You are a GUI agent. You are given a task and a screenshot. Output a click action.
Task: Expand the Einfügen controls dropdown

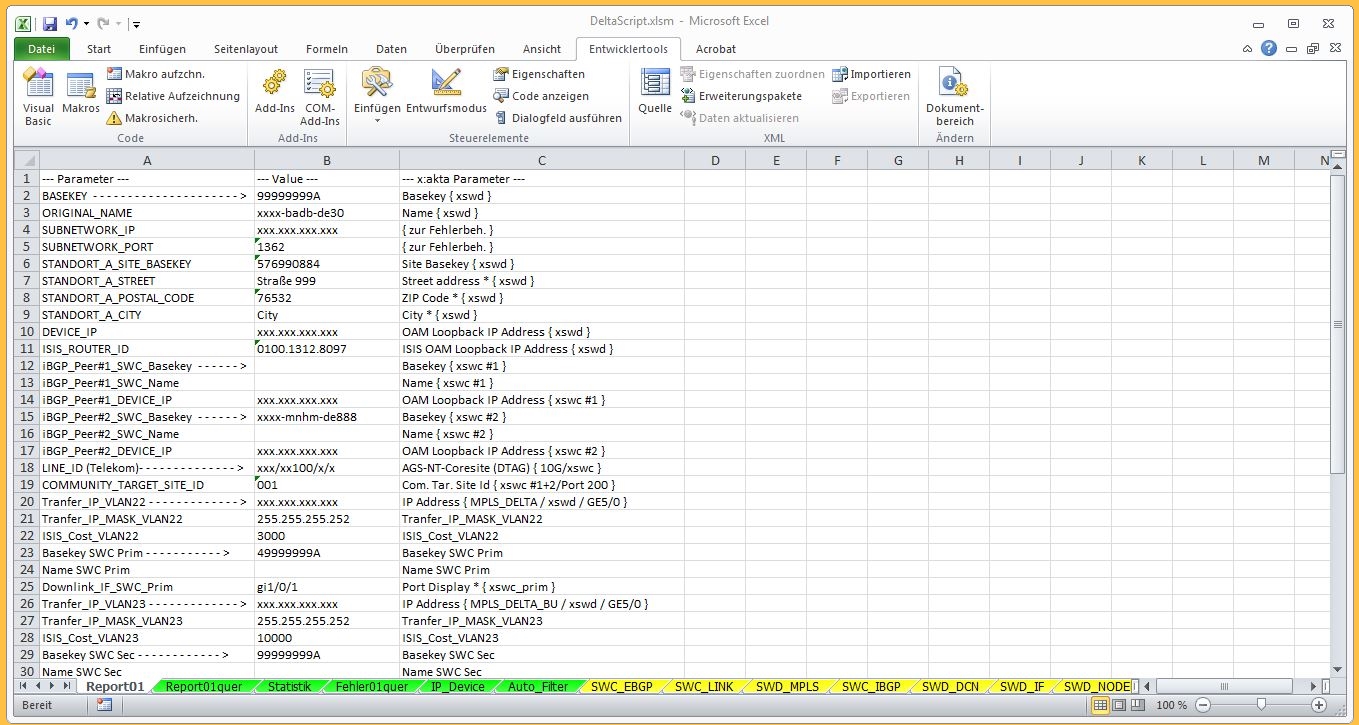tap(377, 121)
